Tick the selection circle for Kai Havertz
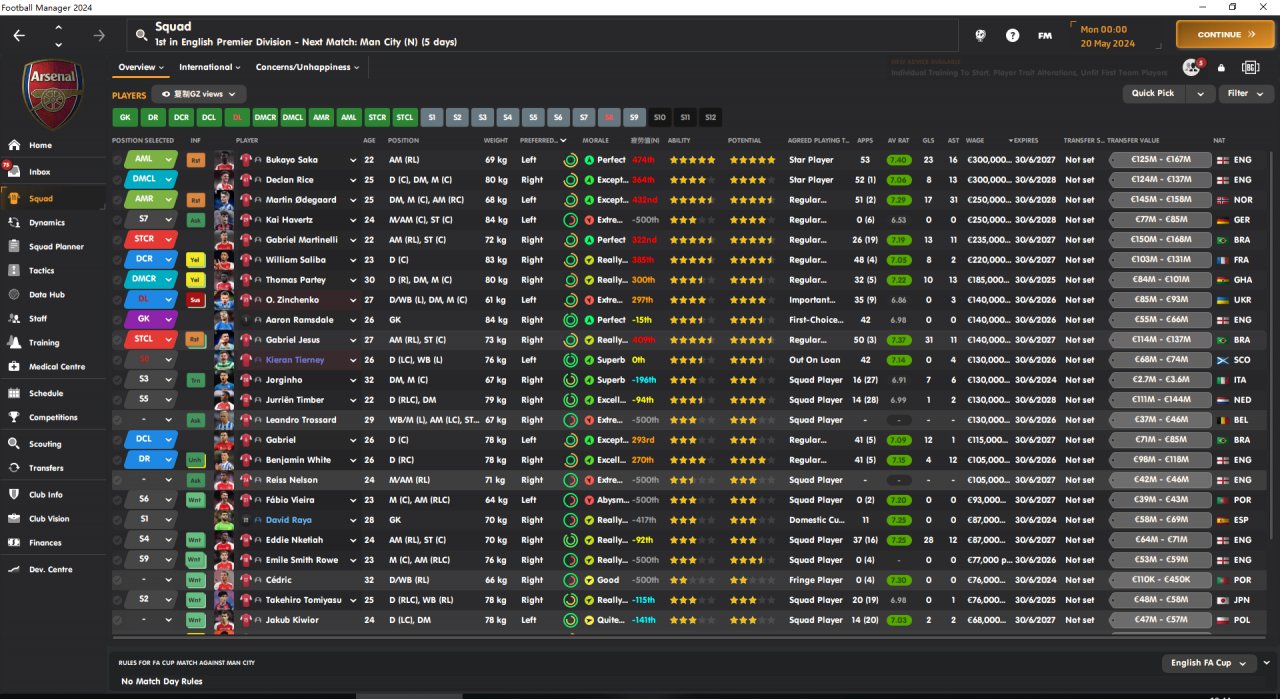Viewport: 1280px width, 699px height. point(118,220)
